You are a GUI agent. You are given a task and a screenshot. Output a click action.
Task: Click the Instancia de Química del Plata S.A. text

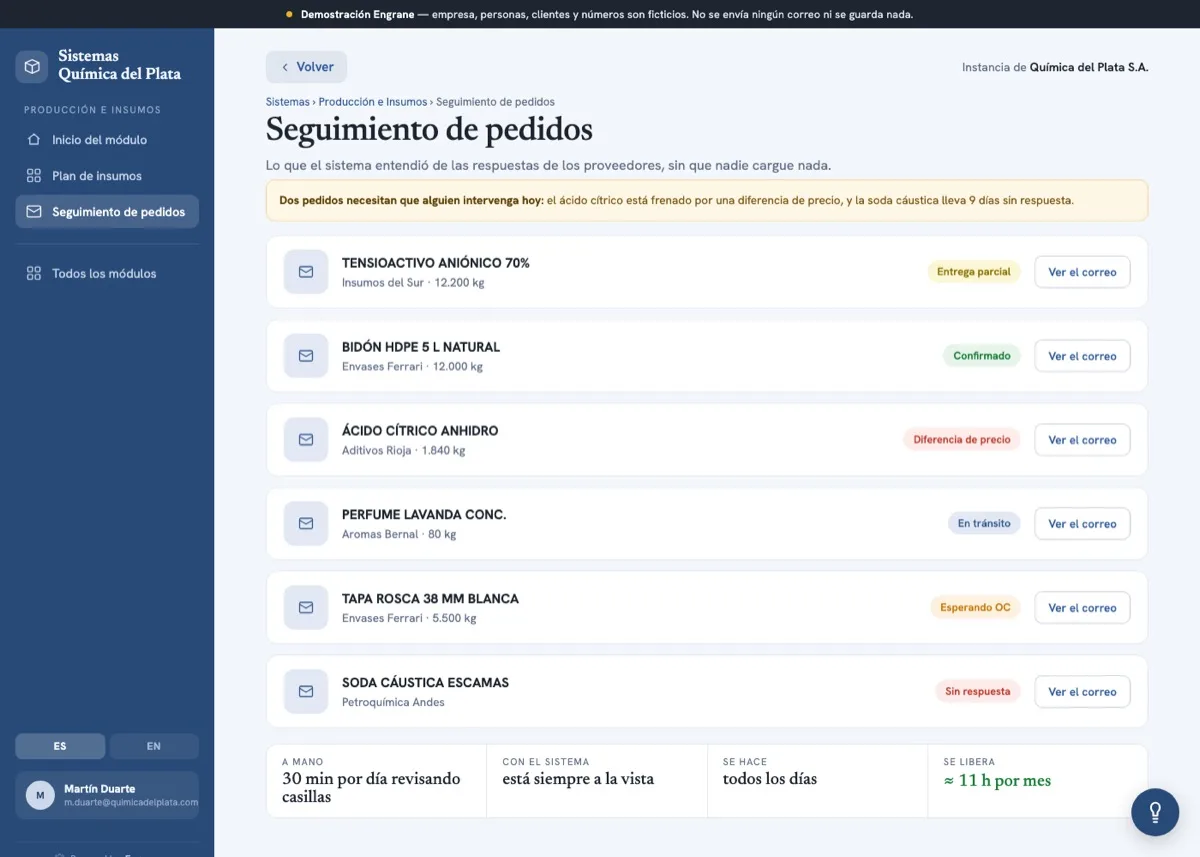click(1055, 67)
